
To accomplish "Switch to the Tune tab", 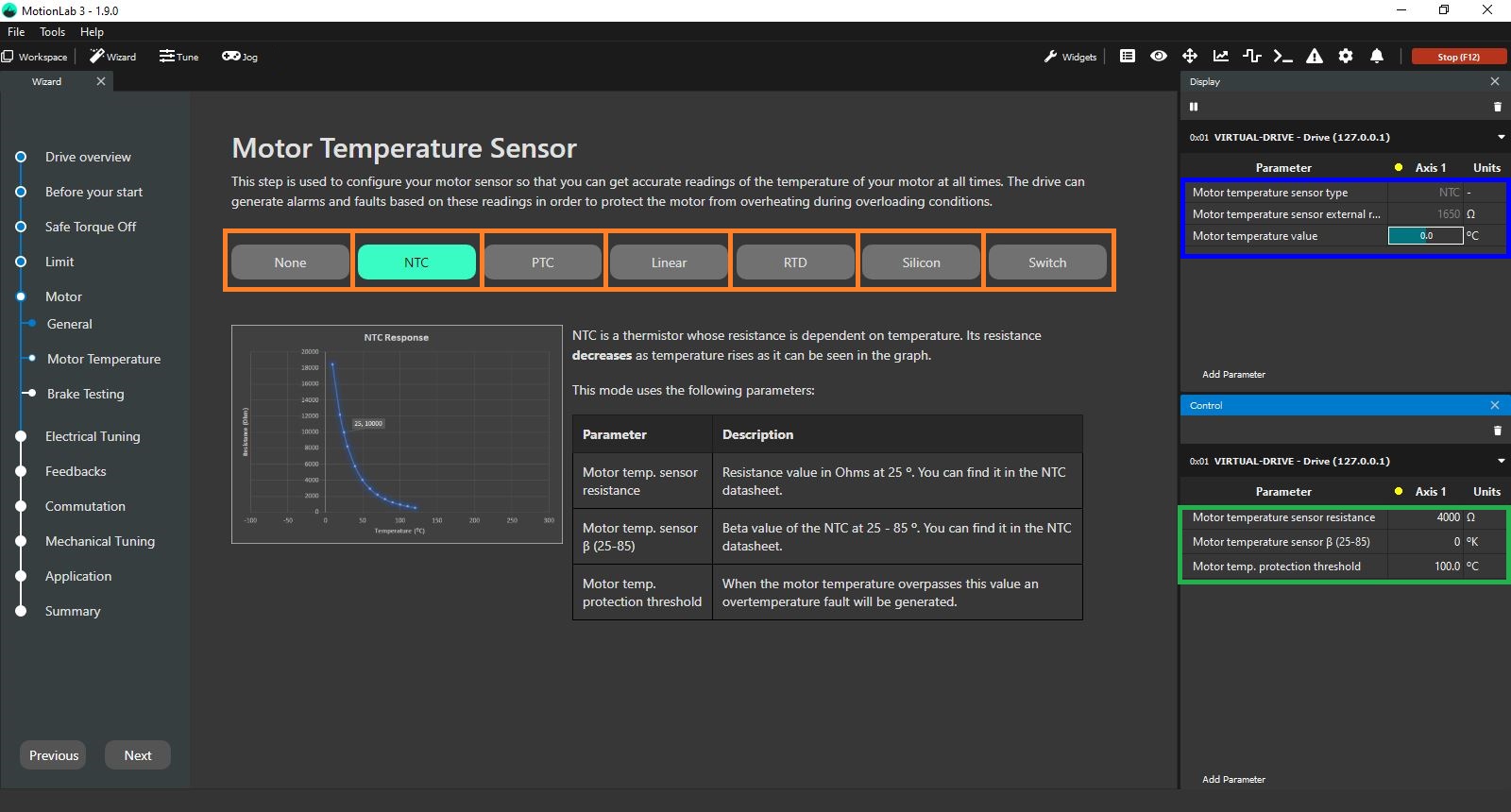I will point(179,57).
